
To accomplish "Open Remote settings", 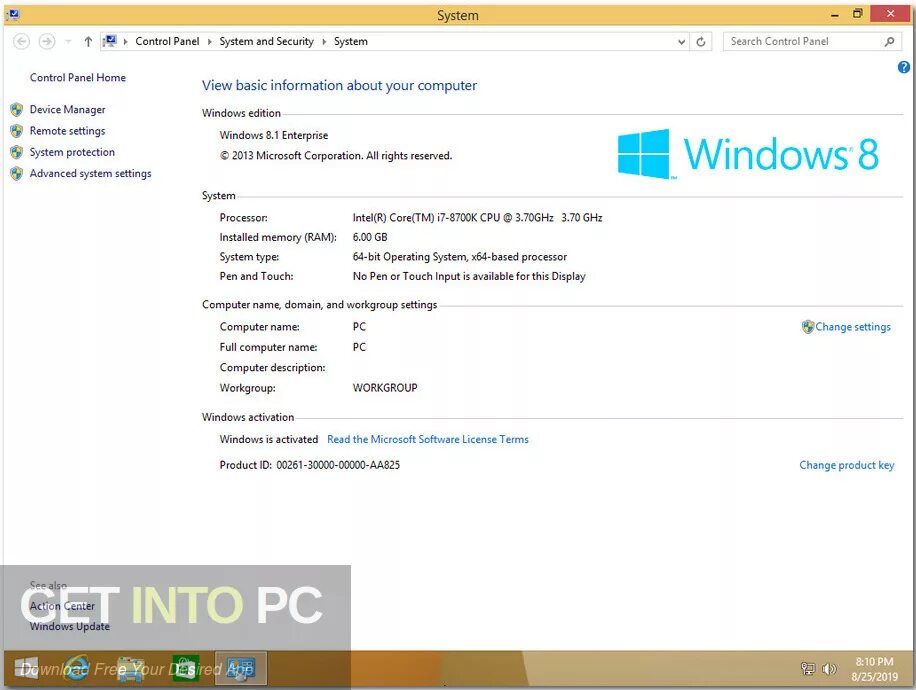I will (68, 131).
